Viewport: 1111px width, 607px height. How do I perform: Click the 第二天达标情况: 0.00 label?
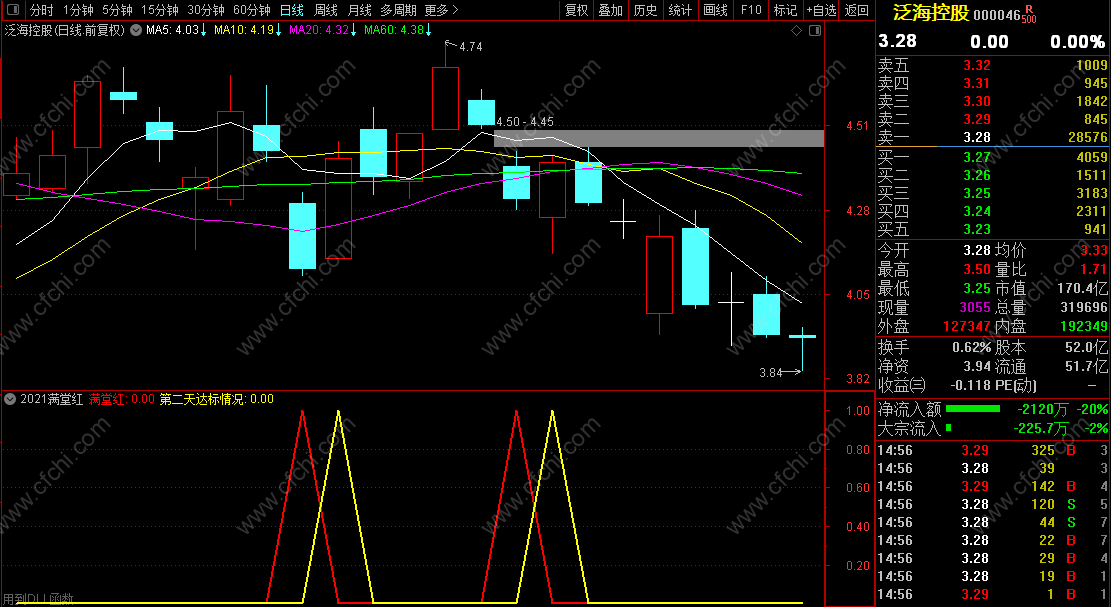[216, 399]
